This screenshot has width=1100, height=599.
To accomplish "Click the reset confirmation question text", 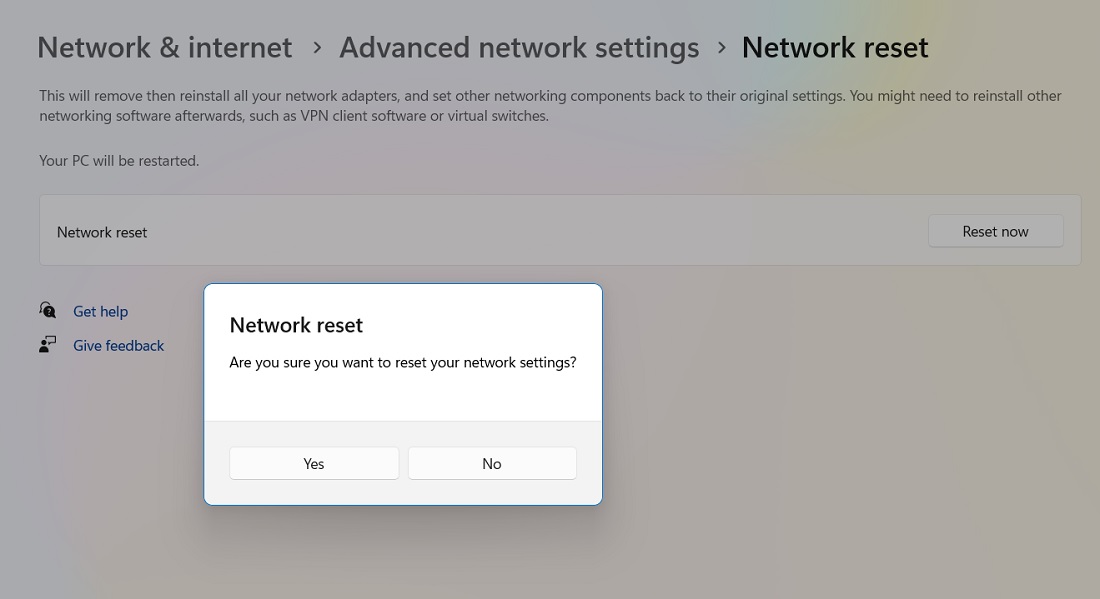I will point(403,362).
